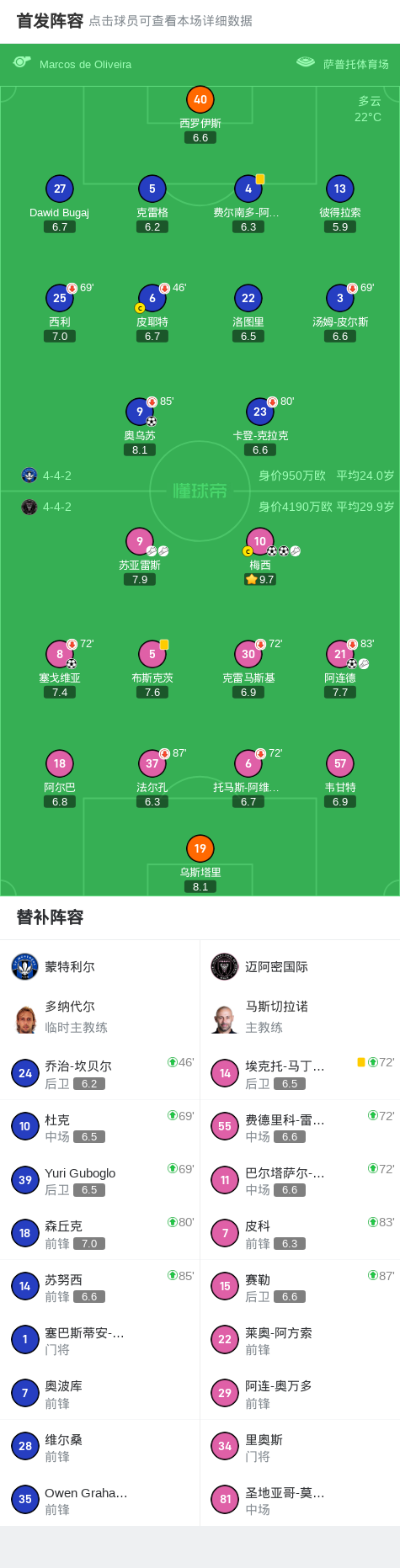Select 梅西 number 10 player icon
400x1568 pixels.
tap(260, 541)
